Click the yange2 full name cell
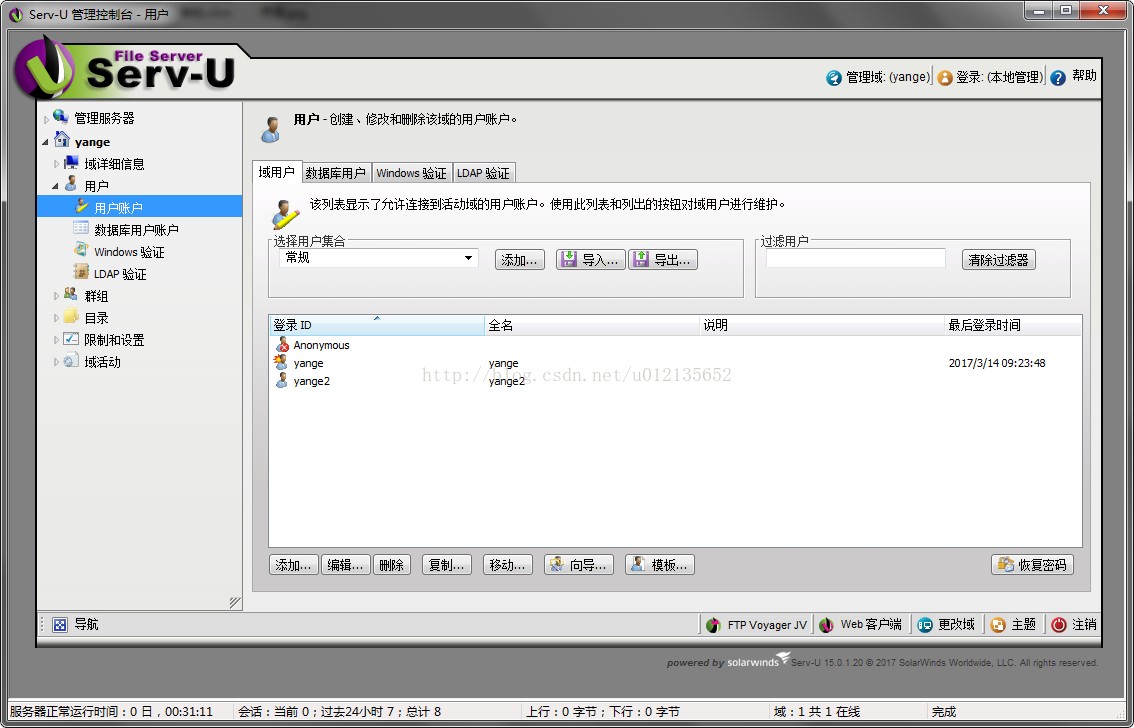1134x728 pixels. click(x=506, y=381)
